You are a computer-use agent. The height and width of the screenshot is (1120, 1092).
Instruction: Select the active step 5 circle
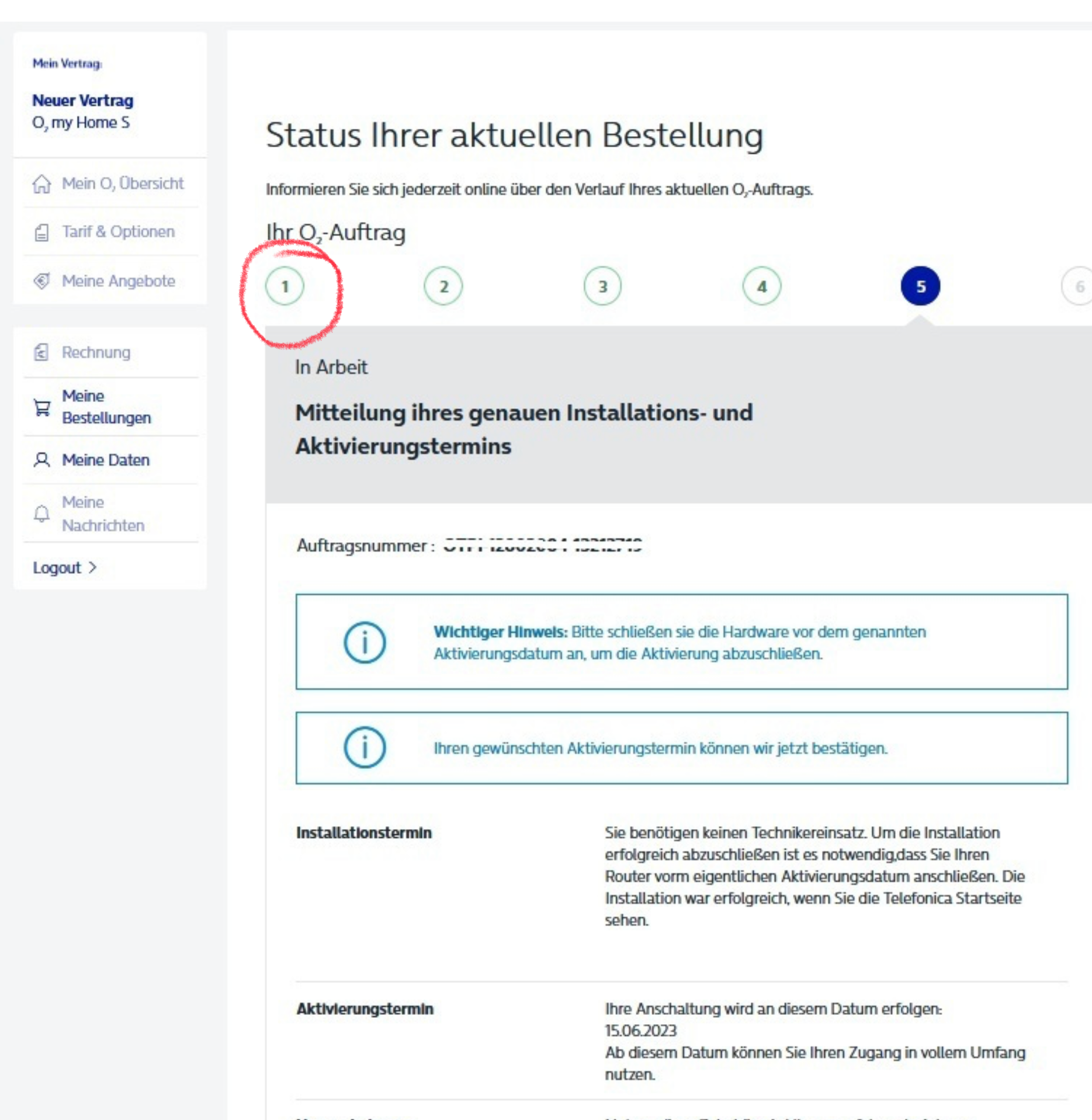(920, 286)
